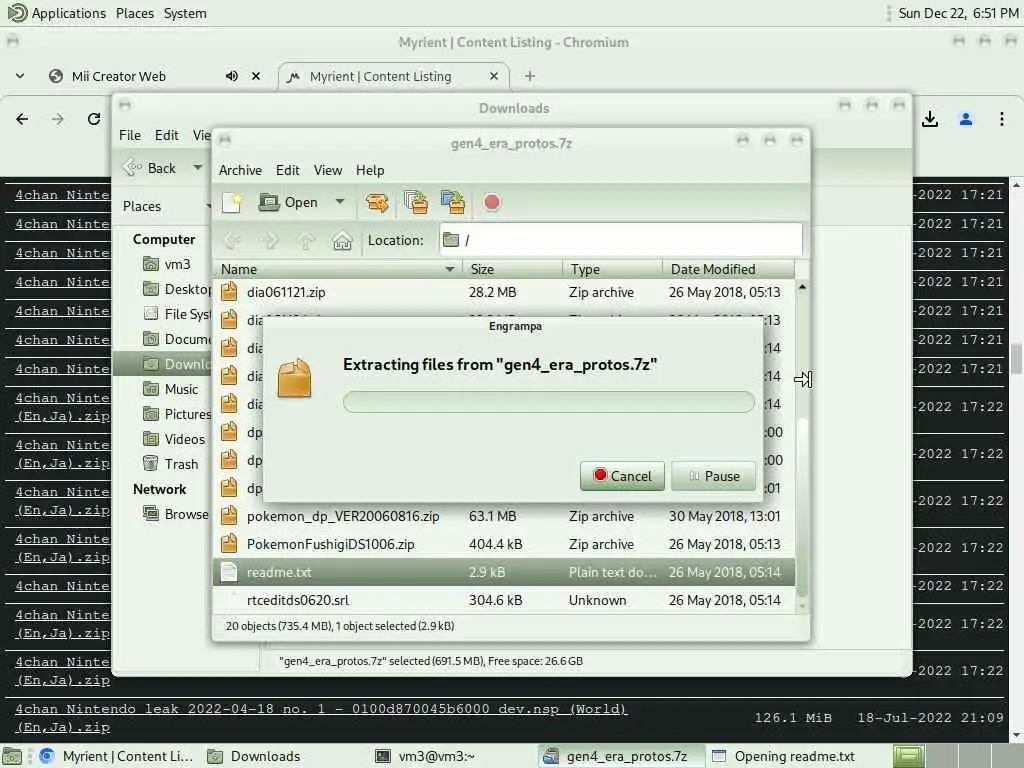Select PokemonFushigiDS1006.zip row

(504, 544)
